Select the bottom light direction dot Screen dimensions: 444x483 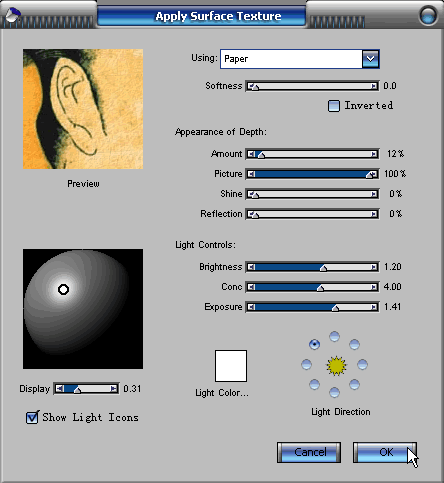pyautogui.click(x=334, y=392)
